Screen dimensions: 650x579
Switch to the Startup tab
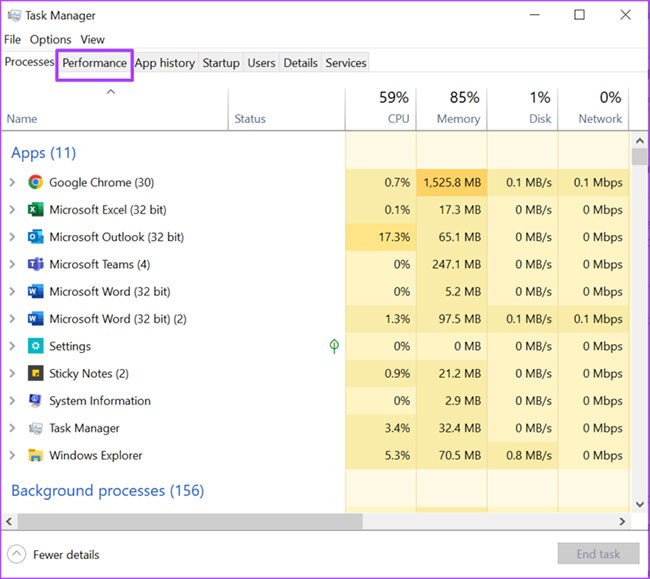[221, 63]
